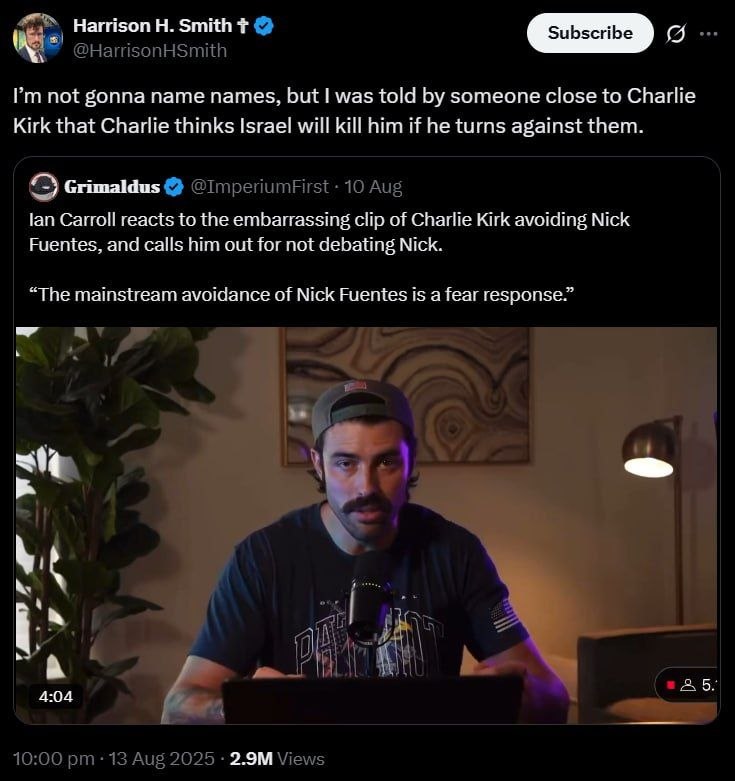Open Harrison H. Smith's profile avatar
The width and height of the screenshot is (735, 781).
[x=38, y=38]
